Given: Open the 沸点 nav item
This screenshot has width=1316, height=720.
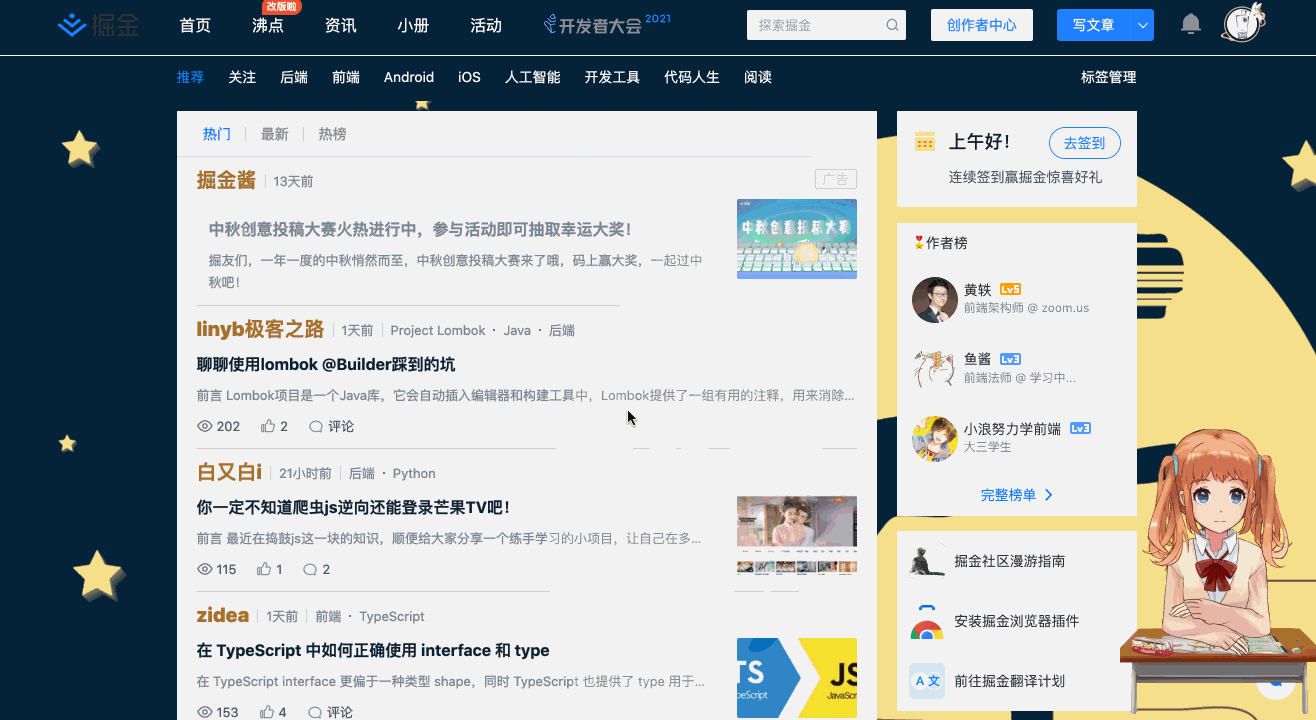Looking at the screenshot, I should coord(268,26).
